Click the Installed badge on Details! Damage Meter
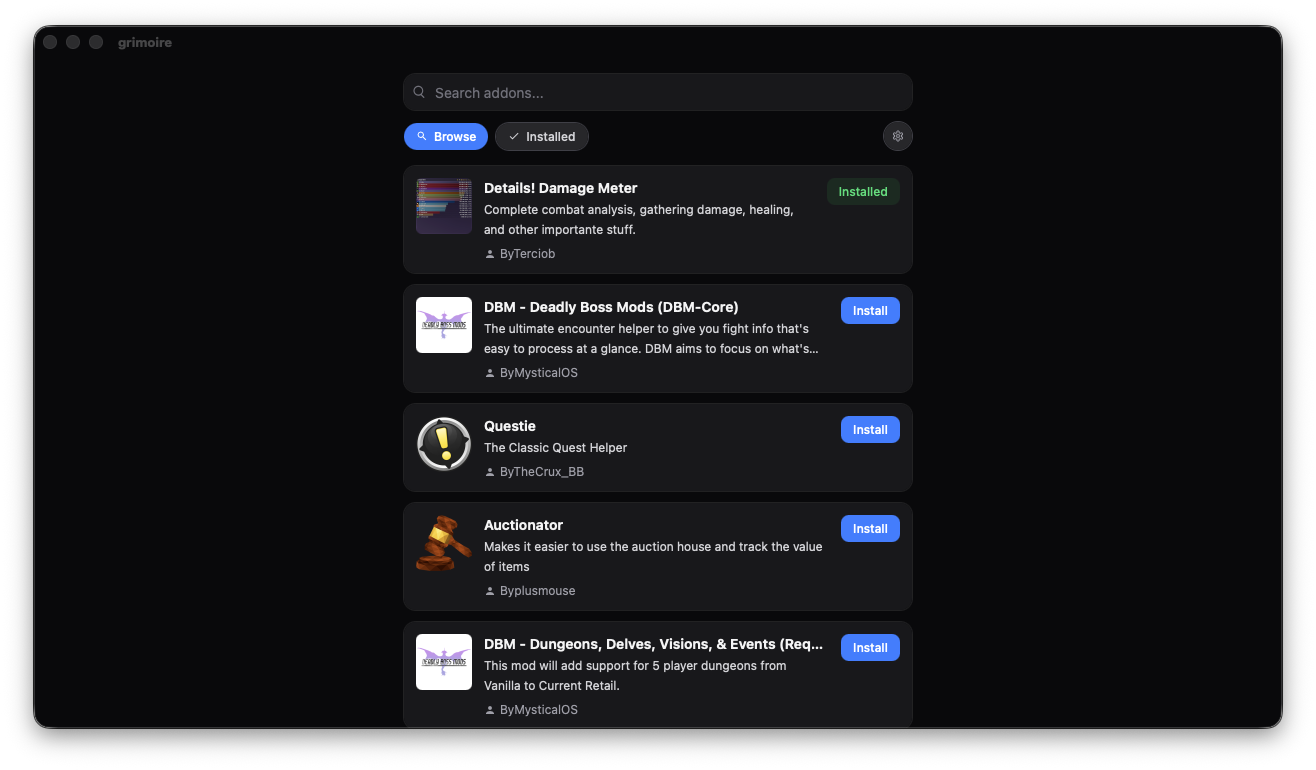This screenshot has width=1316, height=770. pos(863,192)
